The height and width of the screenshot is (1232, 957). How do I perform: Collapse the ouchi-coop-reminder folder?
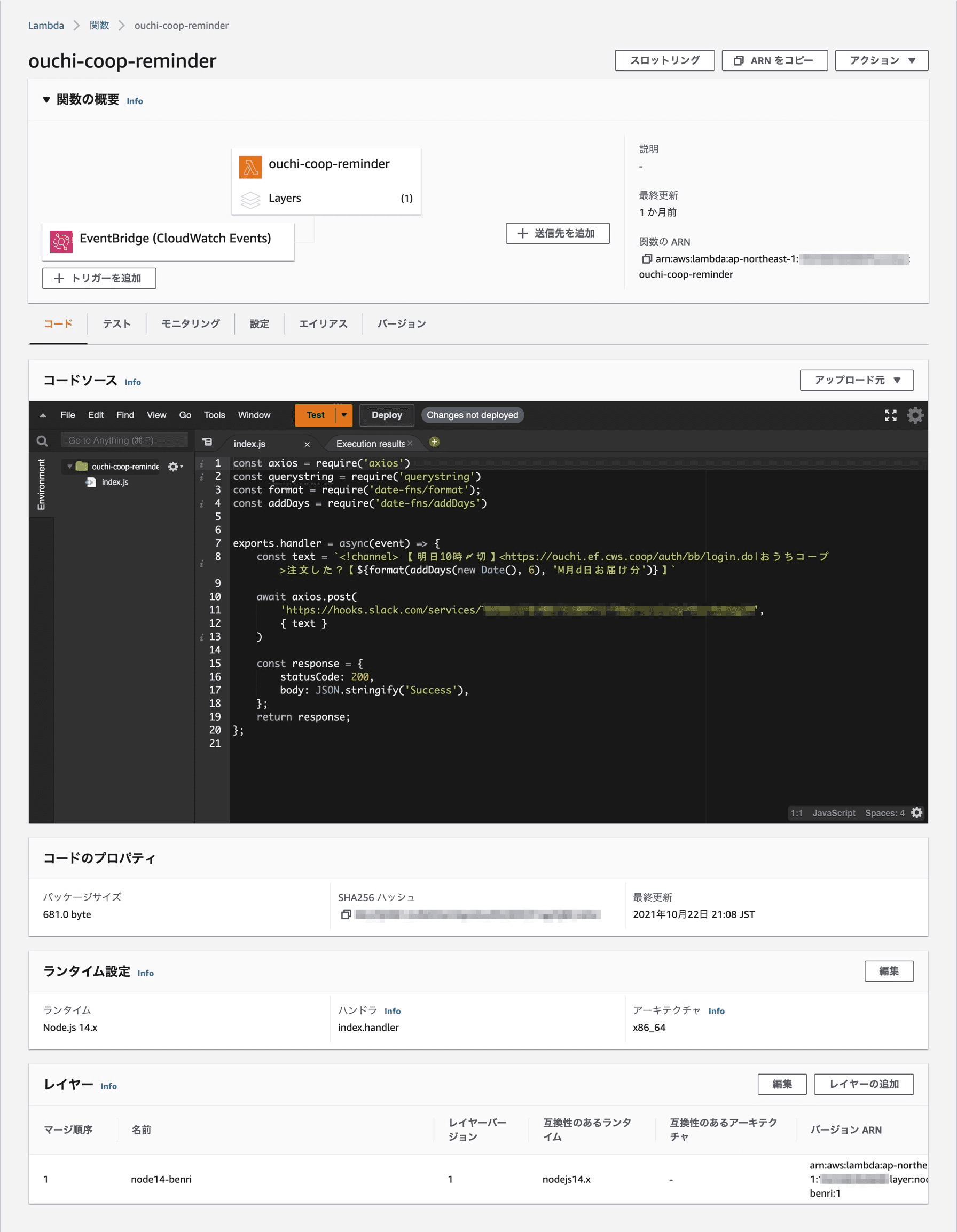pyautogui.click(x=69, y=467)
